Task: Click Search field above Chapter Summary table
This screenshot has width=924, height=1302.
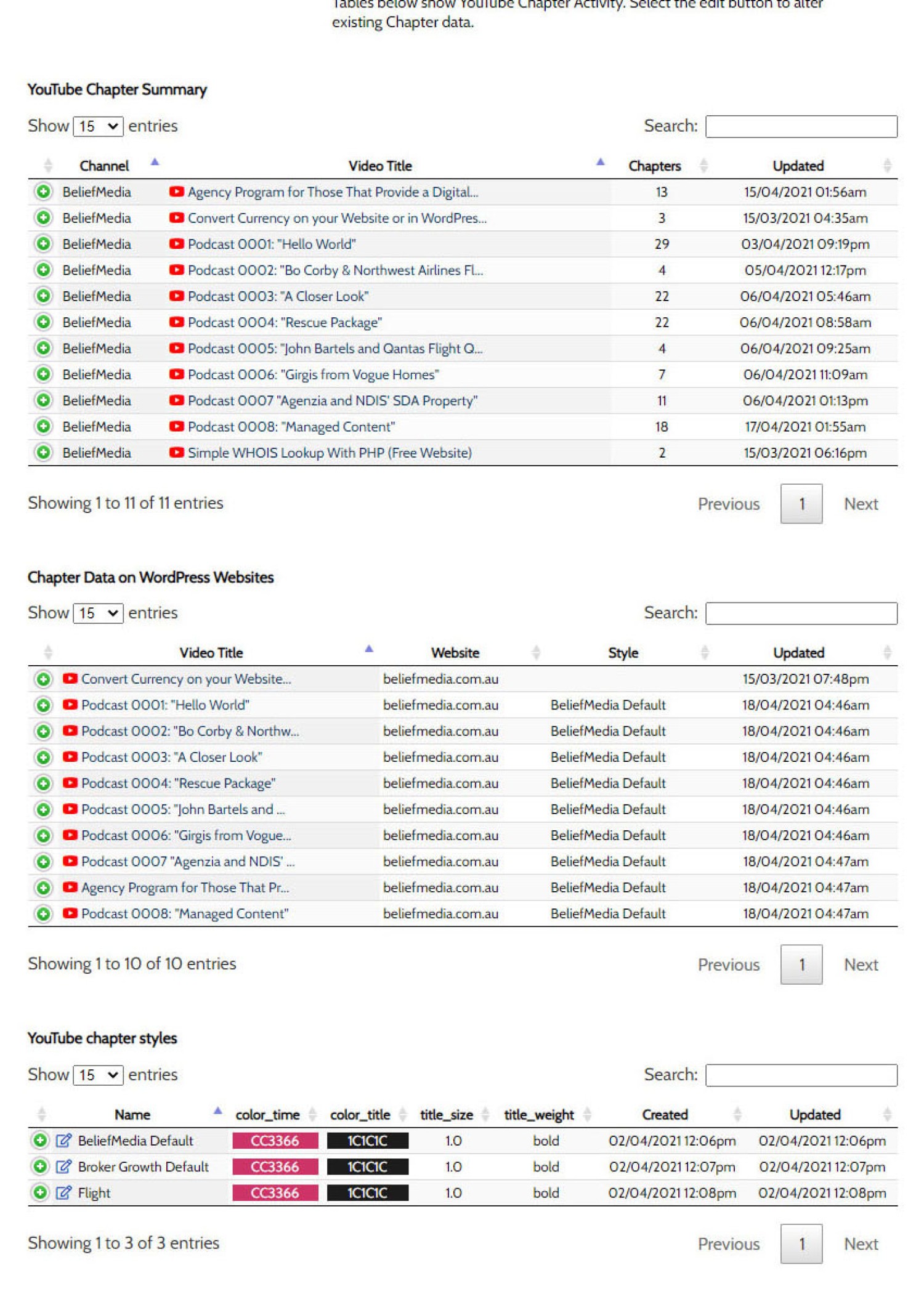Action: 801,126
